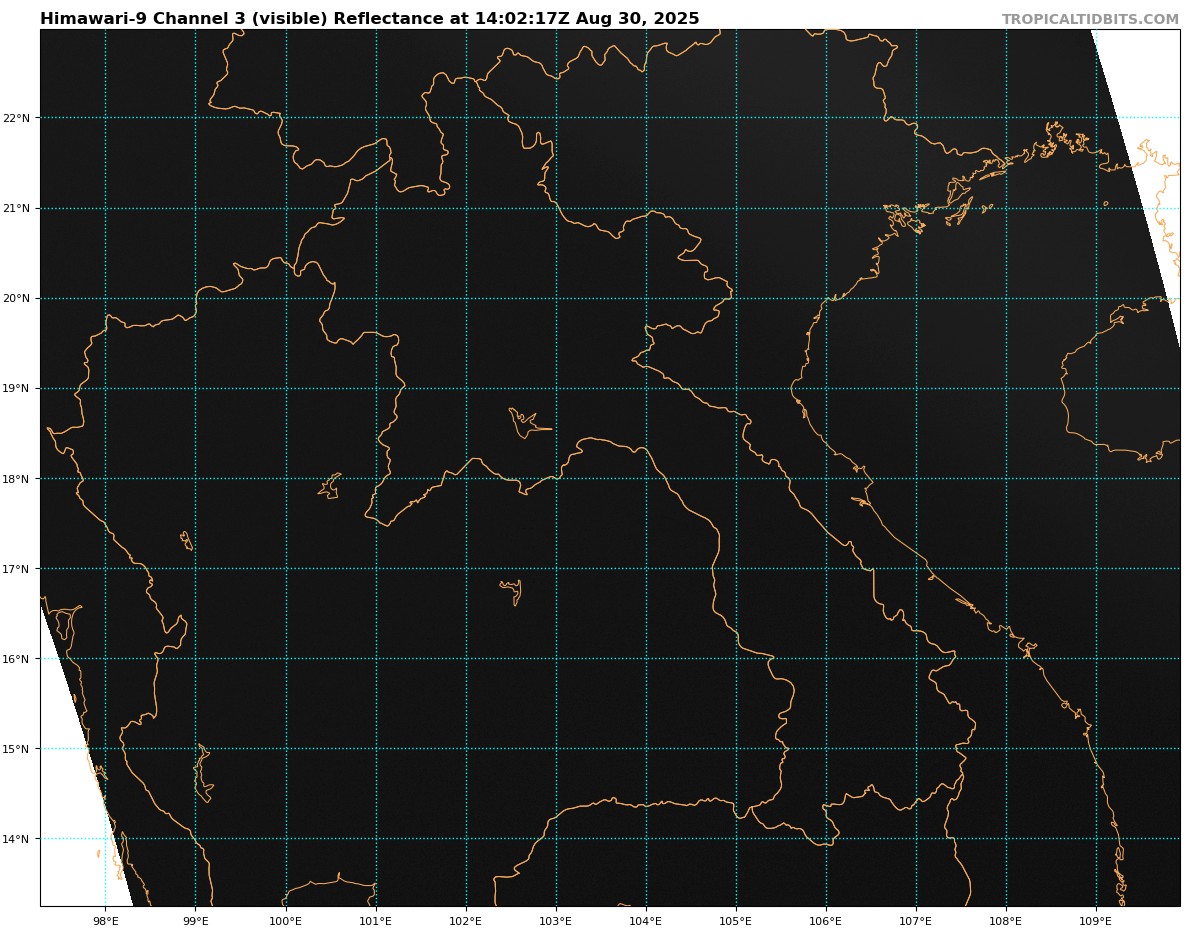Click the 19°N latitude label
Screen dimensions: 1200x929
tap(17, 388)
